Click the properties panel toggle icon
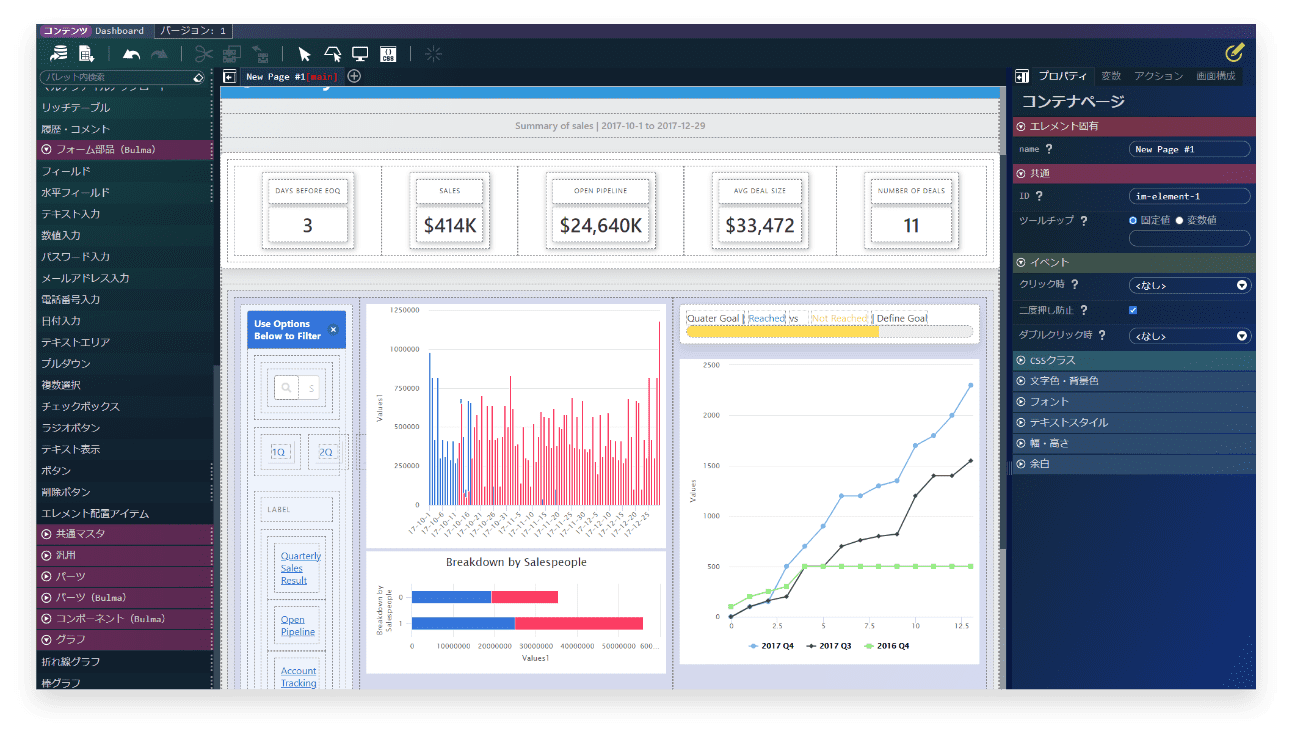This screenshot has height=738, width=1292. pyautogui.click(x=1022, y=76)
